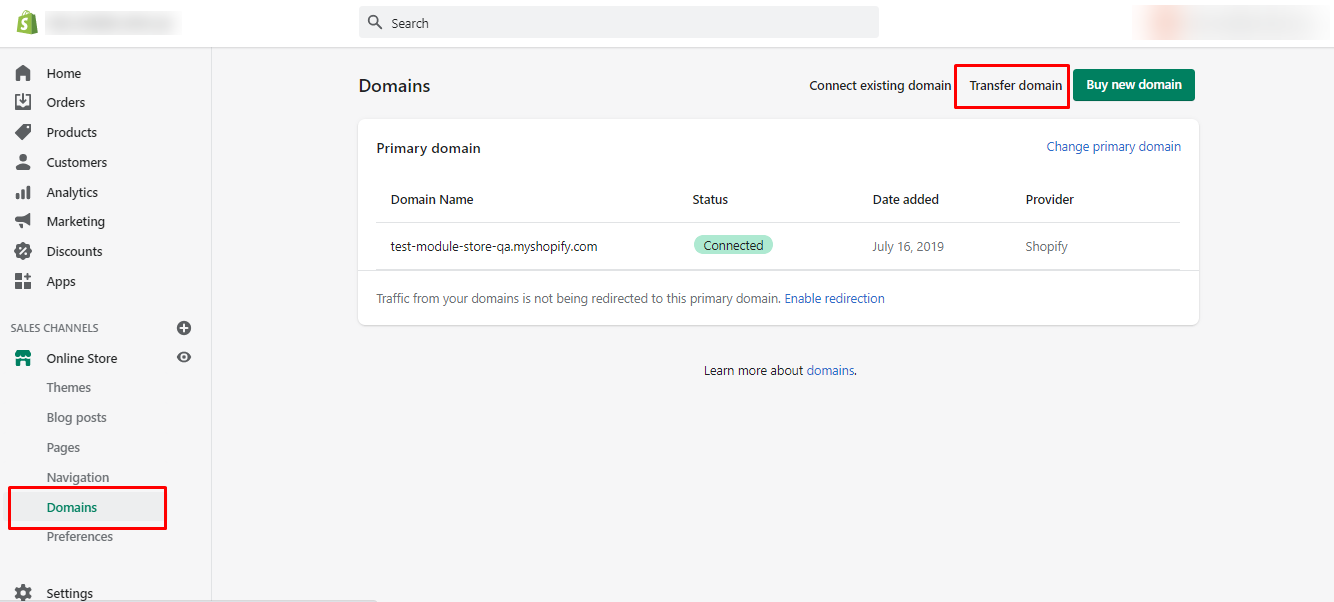This screenshot has width=1334, height=602.
Task: Click the Status column header
Action: pyautogui.click(x=710, y=199)
